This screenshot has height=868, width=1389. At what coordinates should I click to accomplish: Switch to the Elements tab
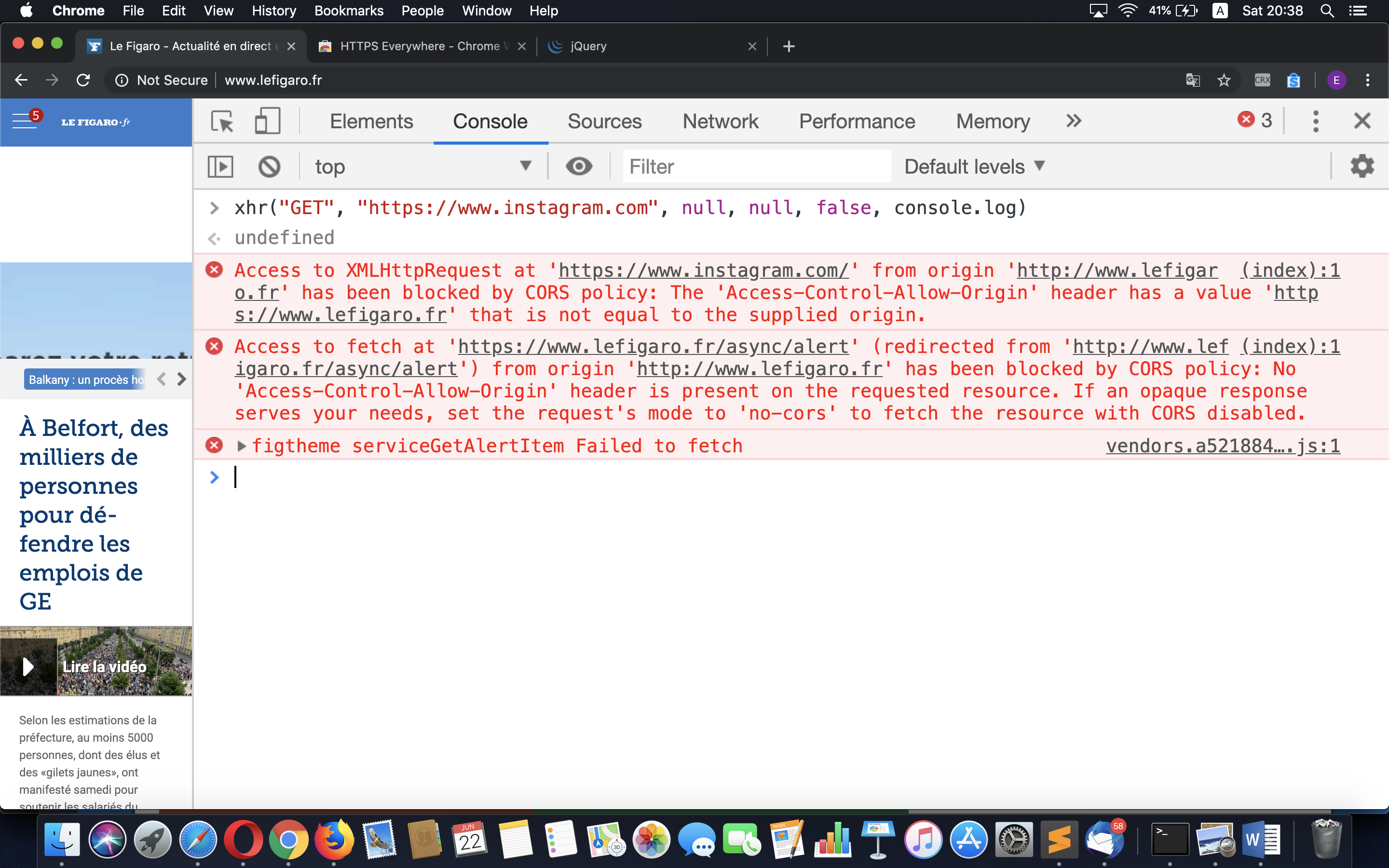(371, 121)
